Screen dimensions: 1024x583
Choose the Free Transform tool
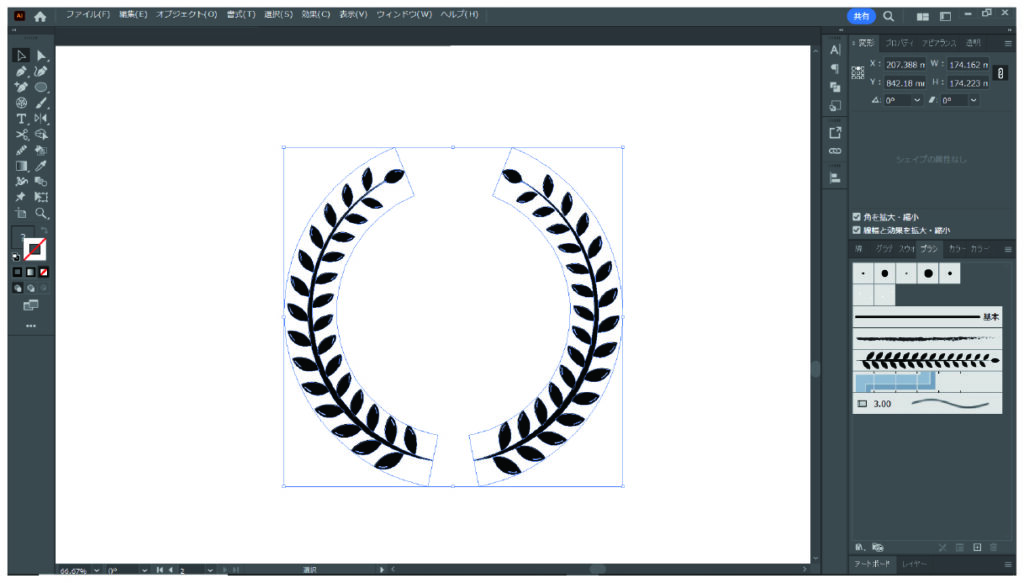pos(41,197)
